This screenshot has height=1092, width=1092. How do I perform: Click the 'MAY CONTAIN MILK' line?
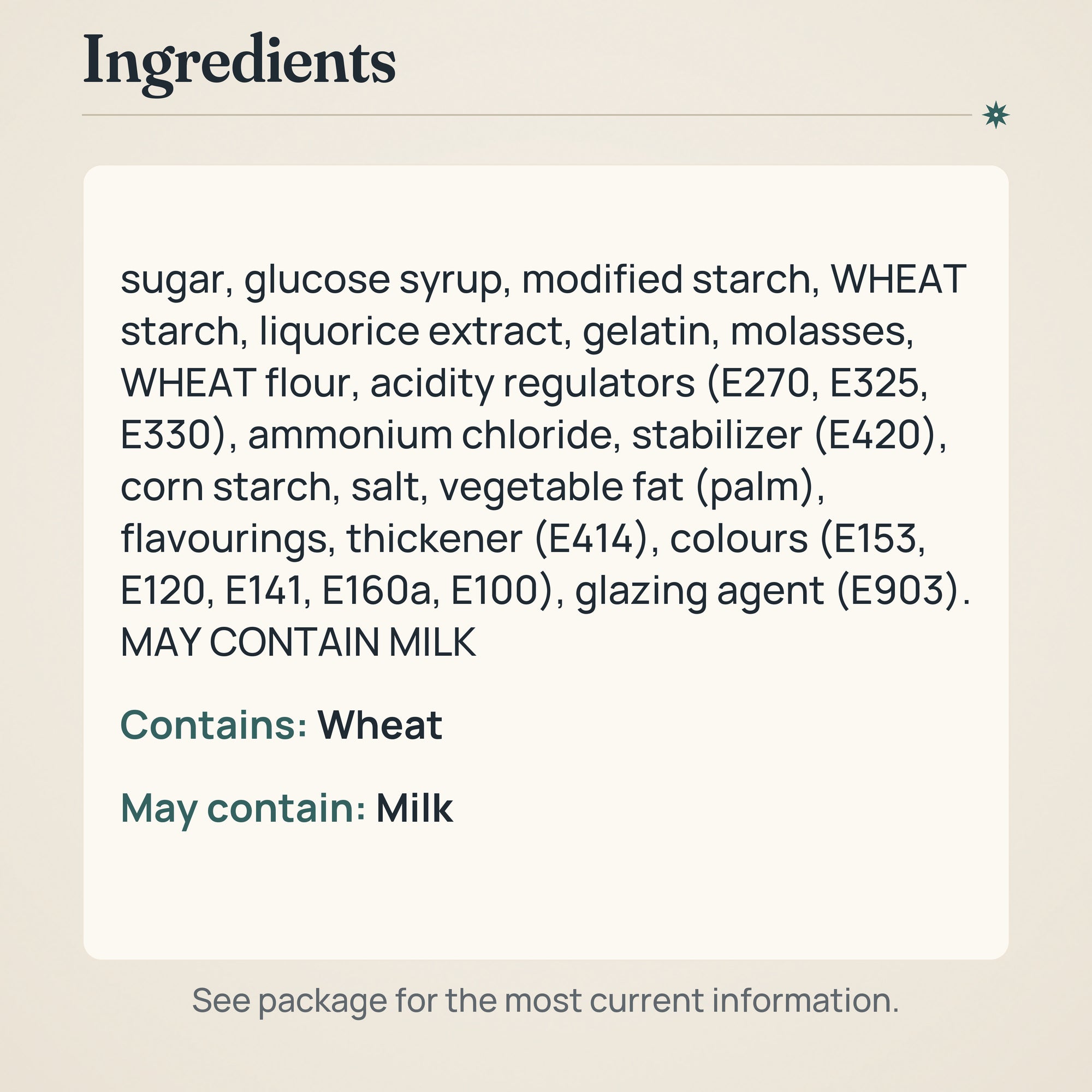[299, 642]
